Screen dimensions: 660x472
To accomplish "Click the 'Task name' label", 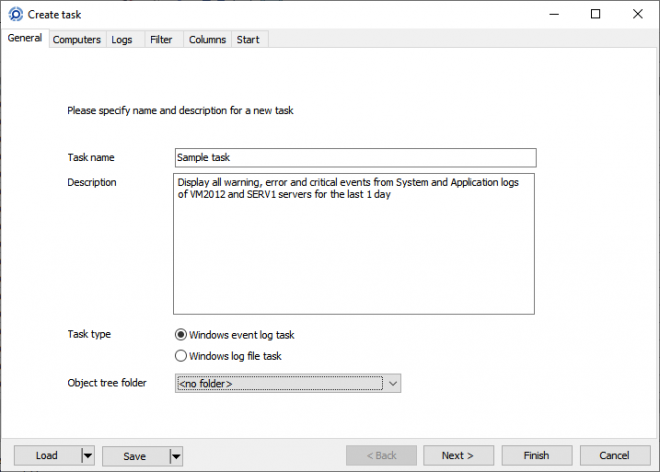I will tap(91, 157).
